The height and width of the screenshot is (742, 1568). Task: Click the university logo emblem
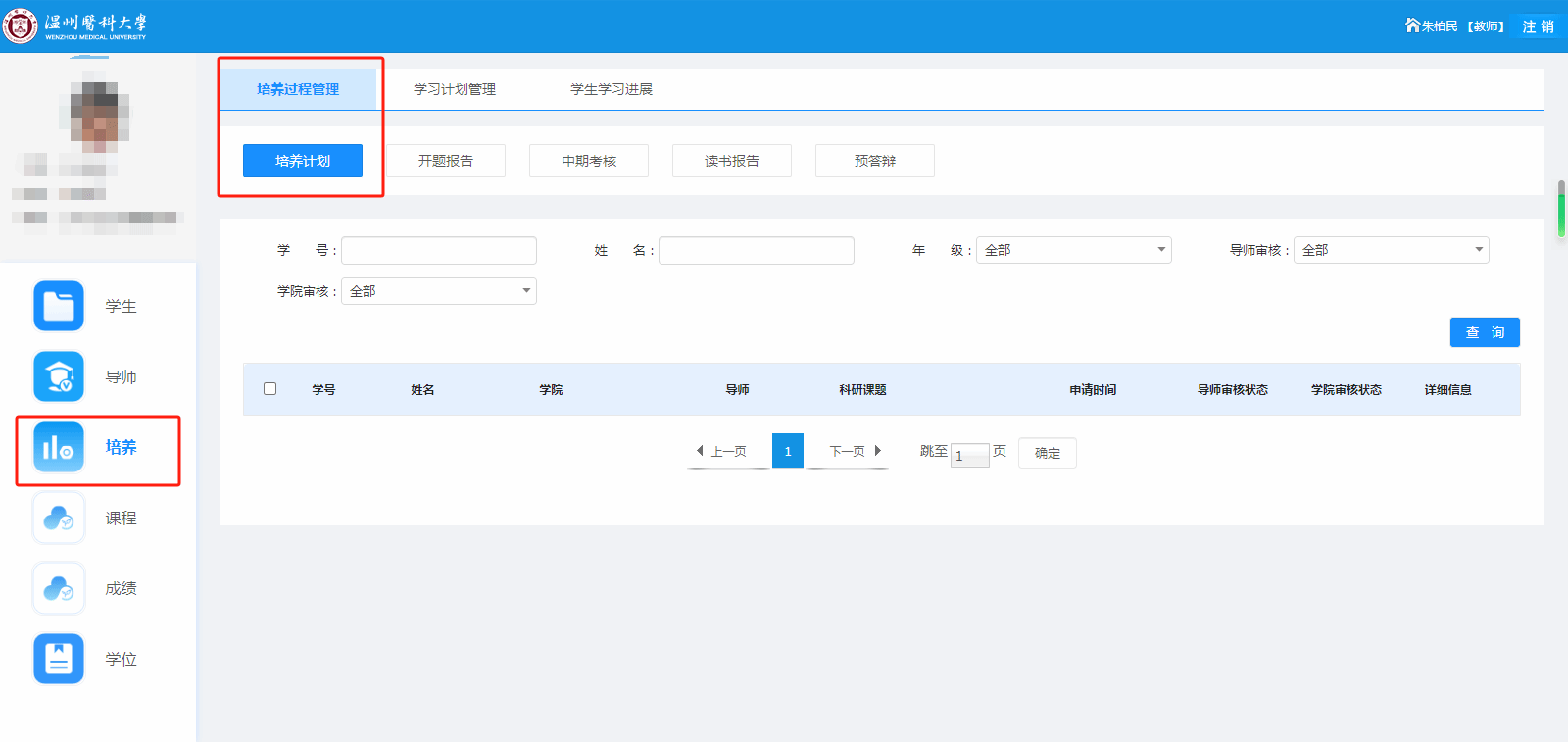tap(21, 25)
